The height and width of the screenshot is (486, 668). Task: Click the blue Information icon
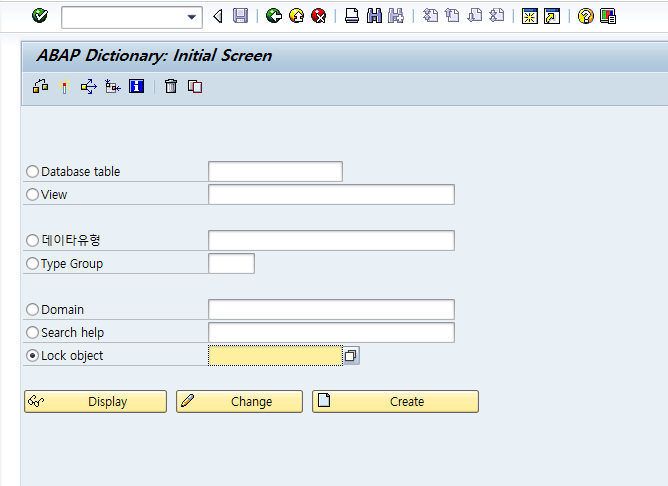136,86
